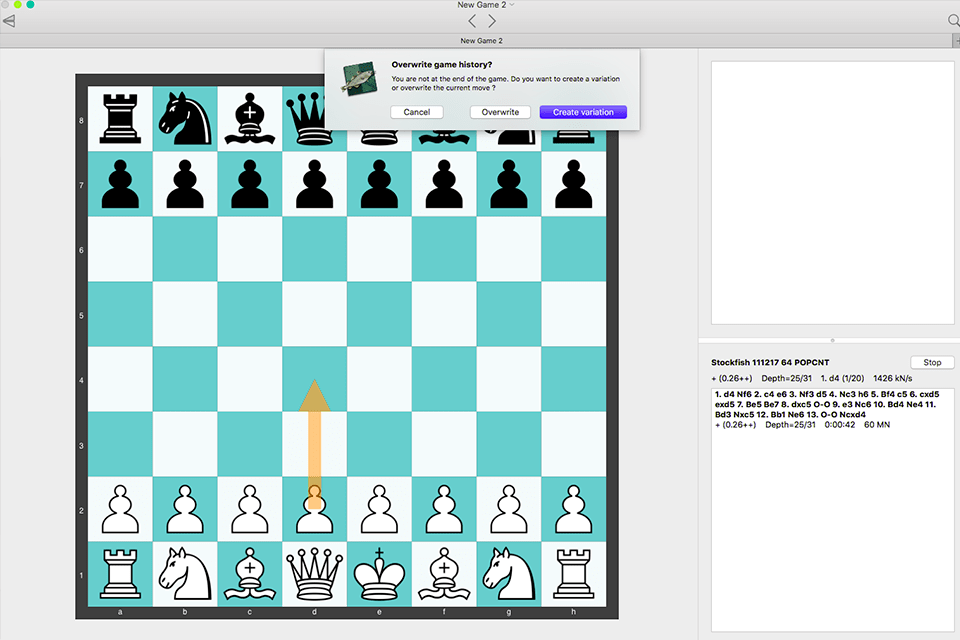Click the empty f6 square
960x640 pixels.
coord(444,249)
